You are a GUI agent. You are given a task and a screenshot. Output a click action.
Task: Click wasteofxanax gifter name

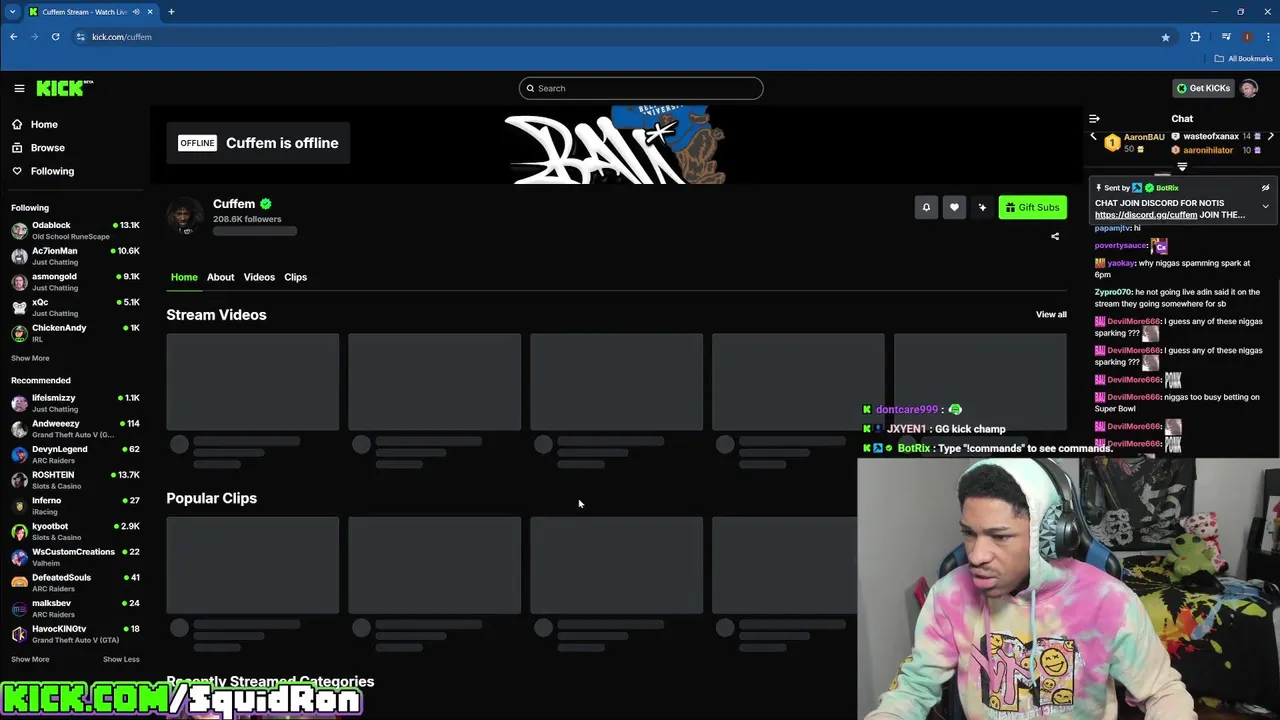coord(1211,136)
